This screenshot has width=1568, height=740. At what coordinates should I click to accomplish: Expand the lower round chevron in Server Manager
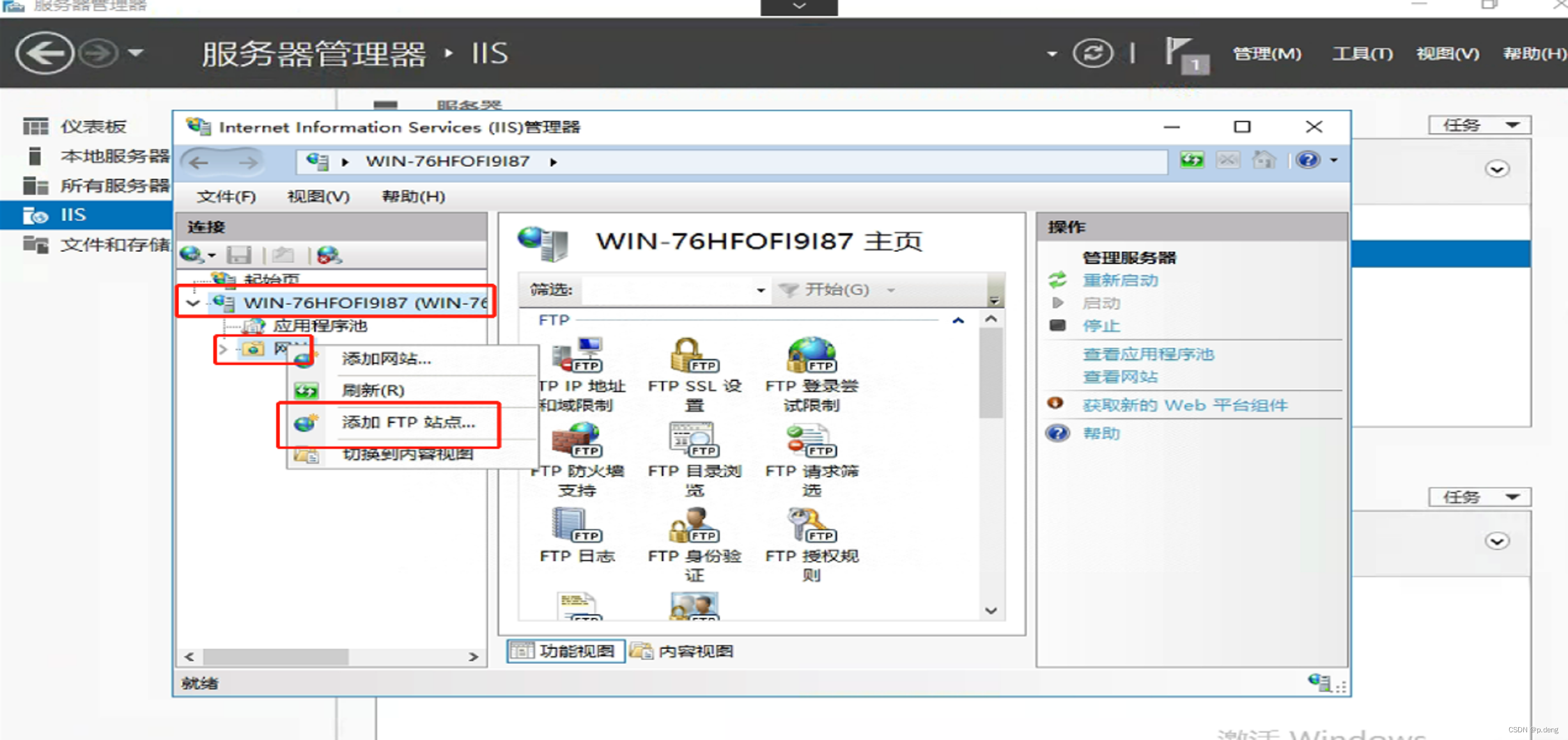point(1496,542)
